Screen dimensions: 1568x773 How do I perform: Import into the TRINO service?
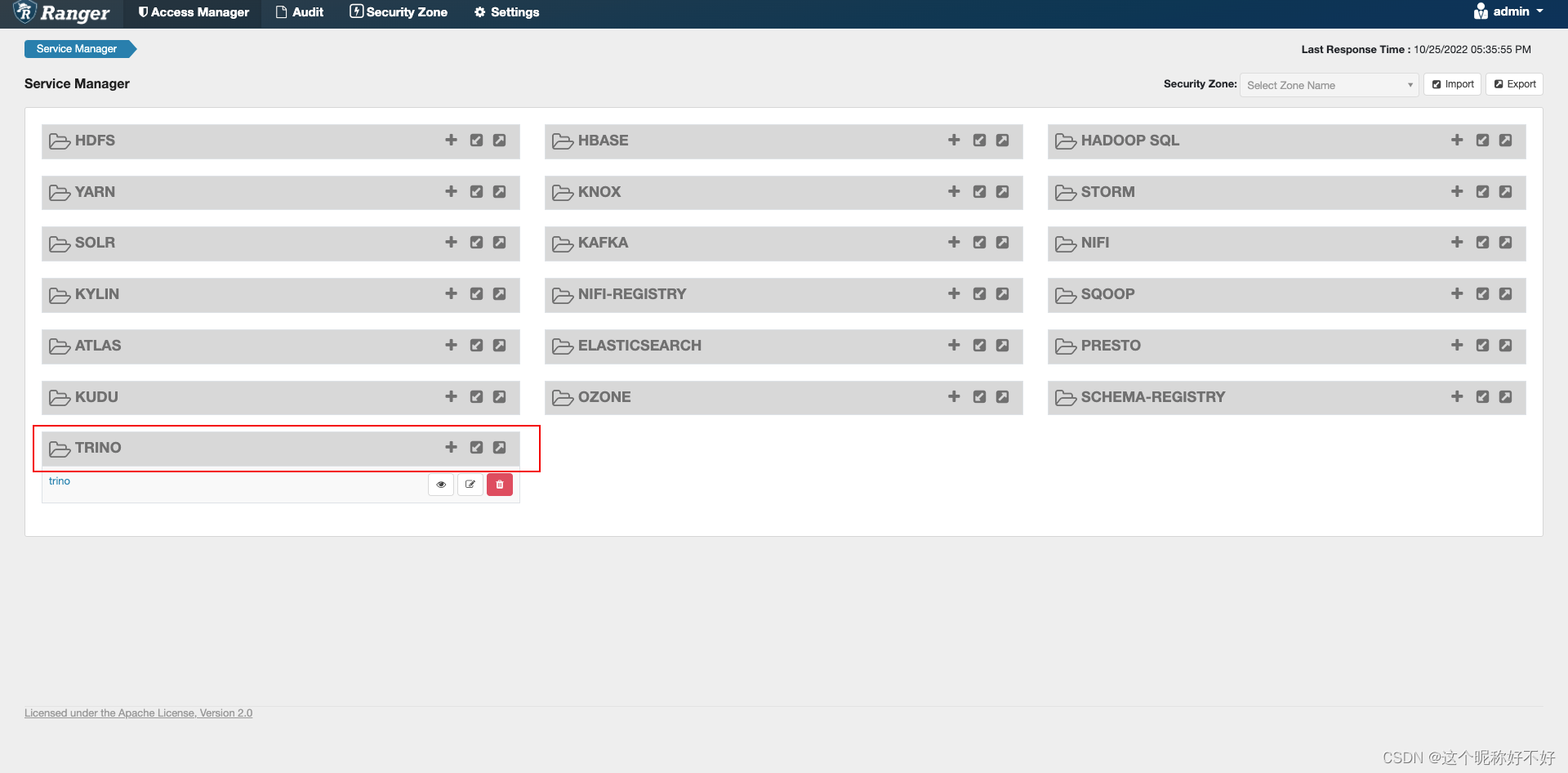tap(476, 447)
